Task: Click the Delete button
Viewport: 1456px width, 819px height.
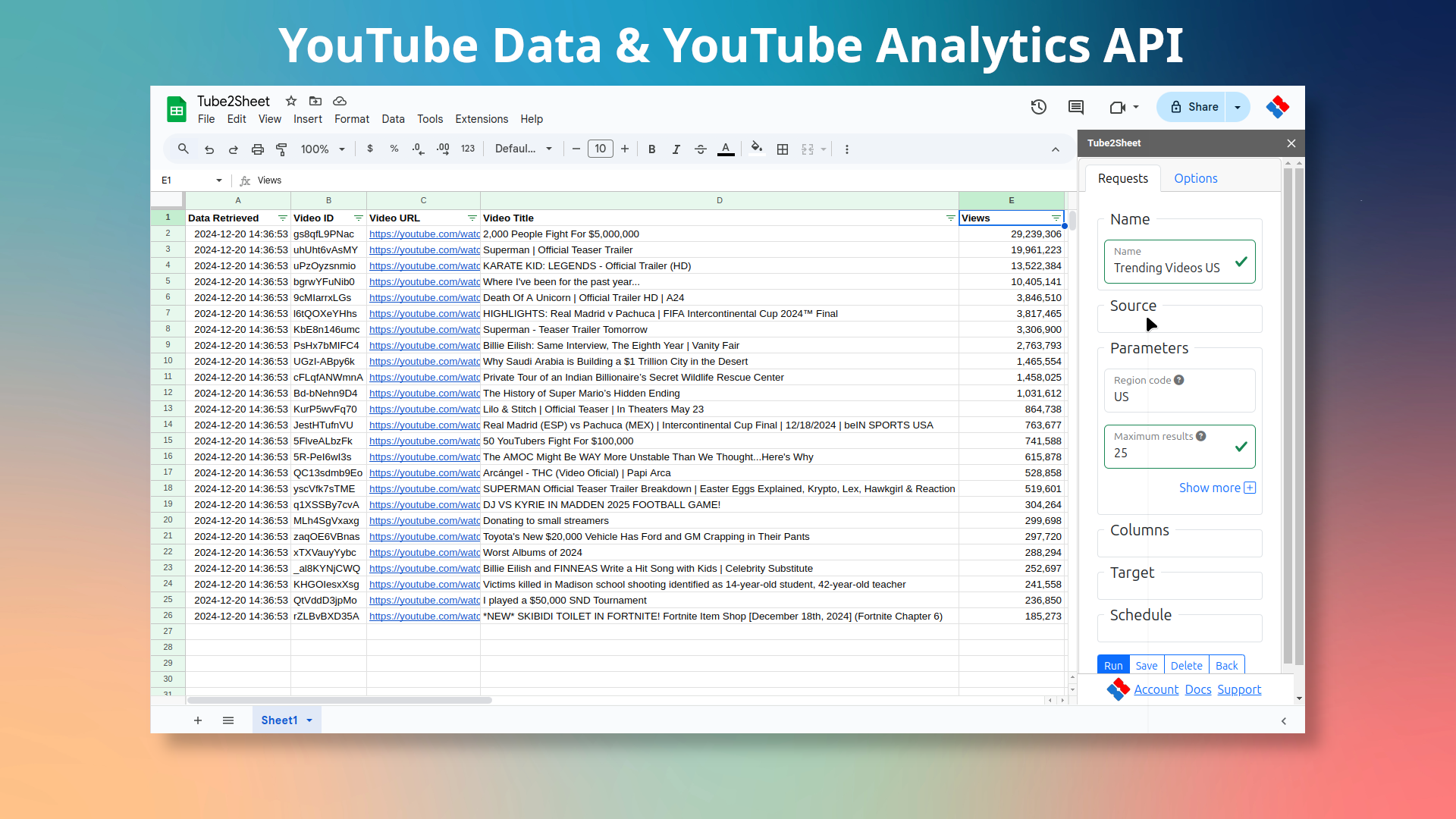Action: point(1187,665)
